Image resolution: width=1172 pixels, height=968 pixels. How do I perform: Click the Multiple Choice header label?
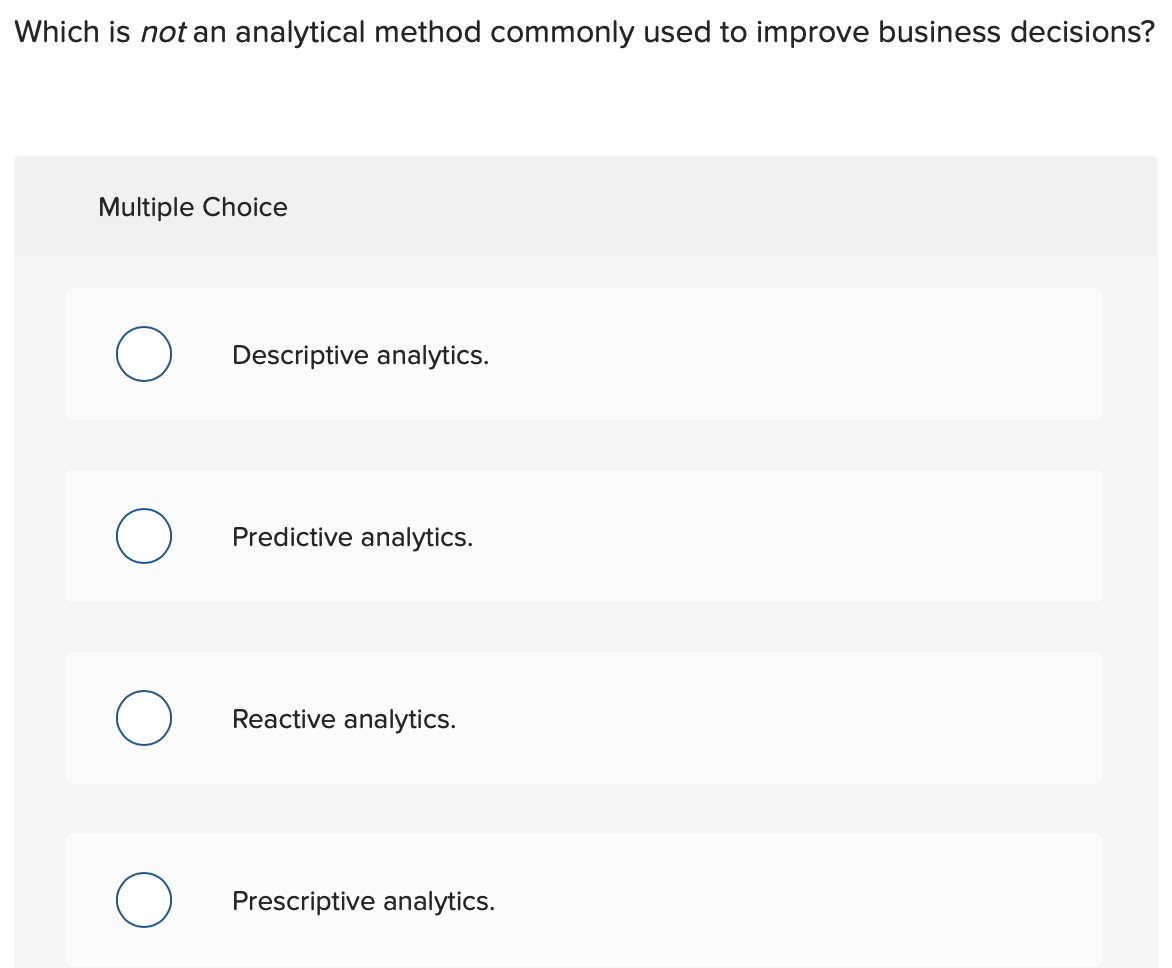tap(193, 207)
